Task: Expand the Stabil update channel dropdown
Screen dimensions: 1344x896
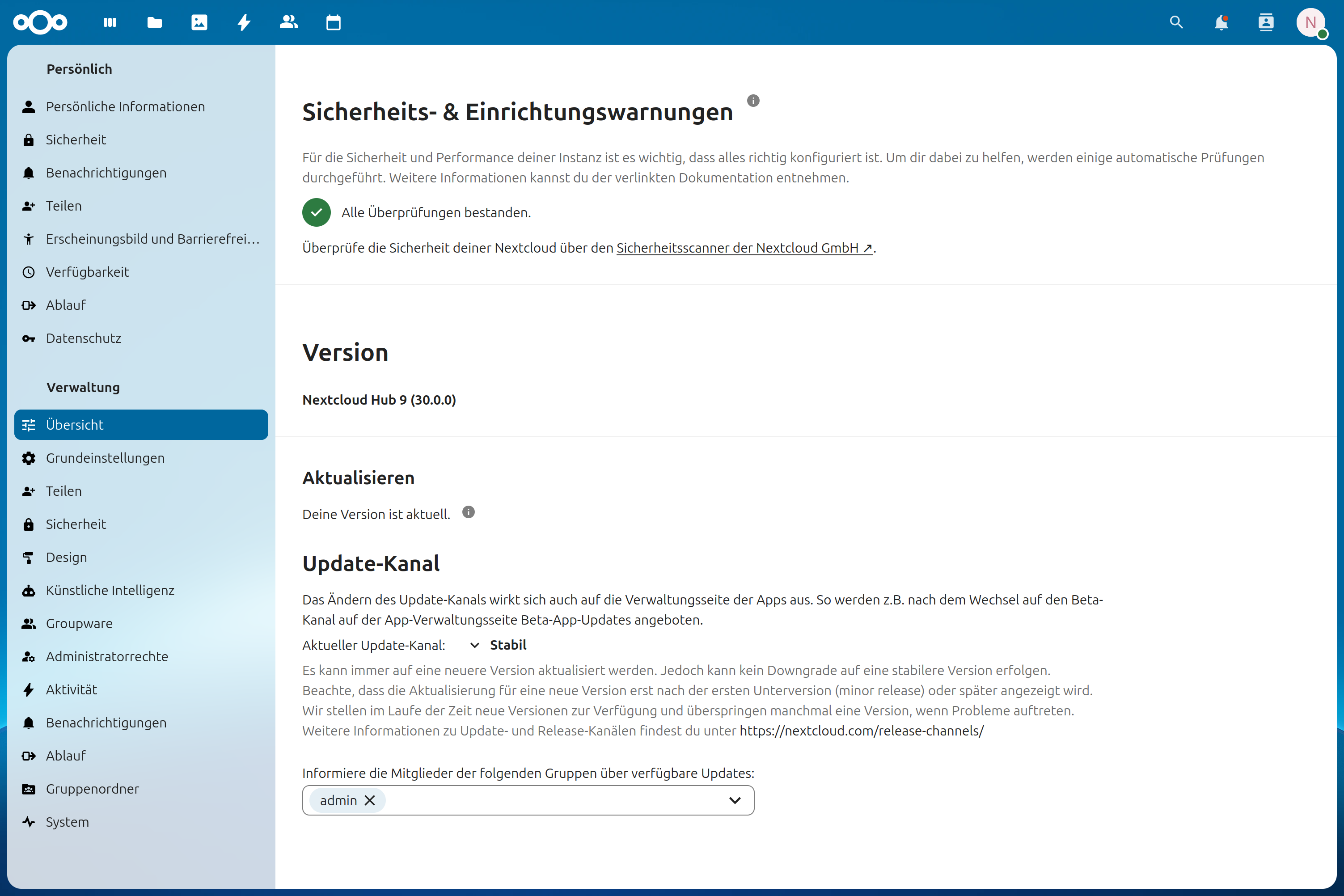Action: pyautogui.click(x=498, y=645)
